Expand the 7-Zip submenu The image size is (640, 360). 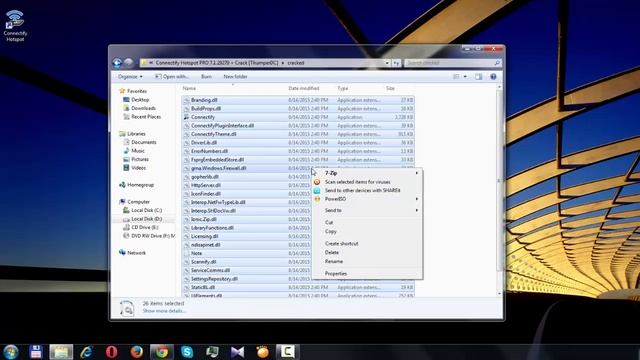(x=367, y=173)
